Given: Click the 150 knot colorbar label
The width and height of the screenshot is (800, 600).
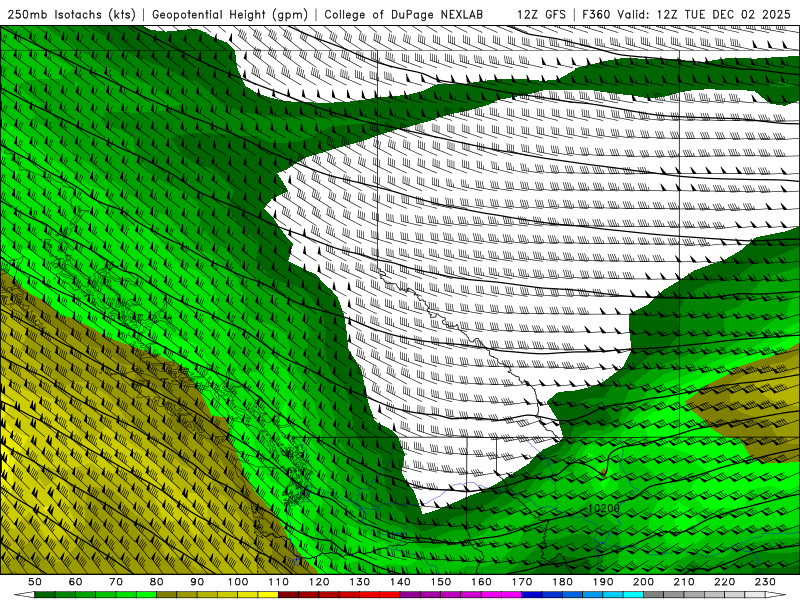Looking at the screenshot, I should (441, 582).
